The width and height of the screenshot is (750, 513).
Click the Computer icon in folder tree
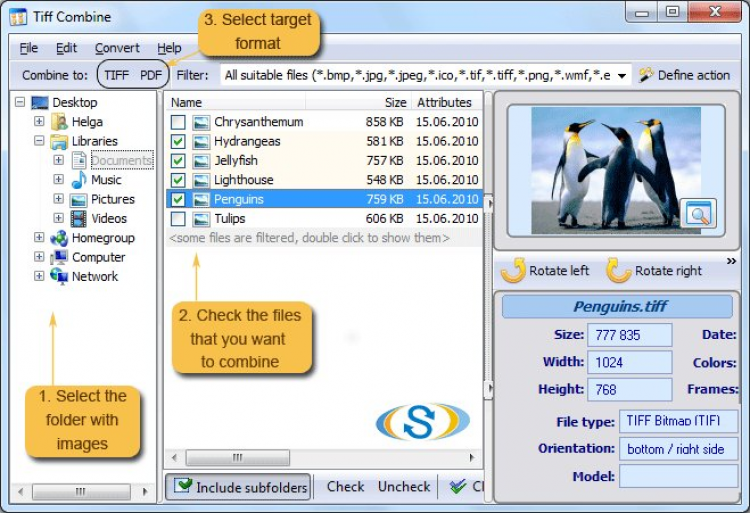tap(59, 257)
